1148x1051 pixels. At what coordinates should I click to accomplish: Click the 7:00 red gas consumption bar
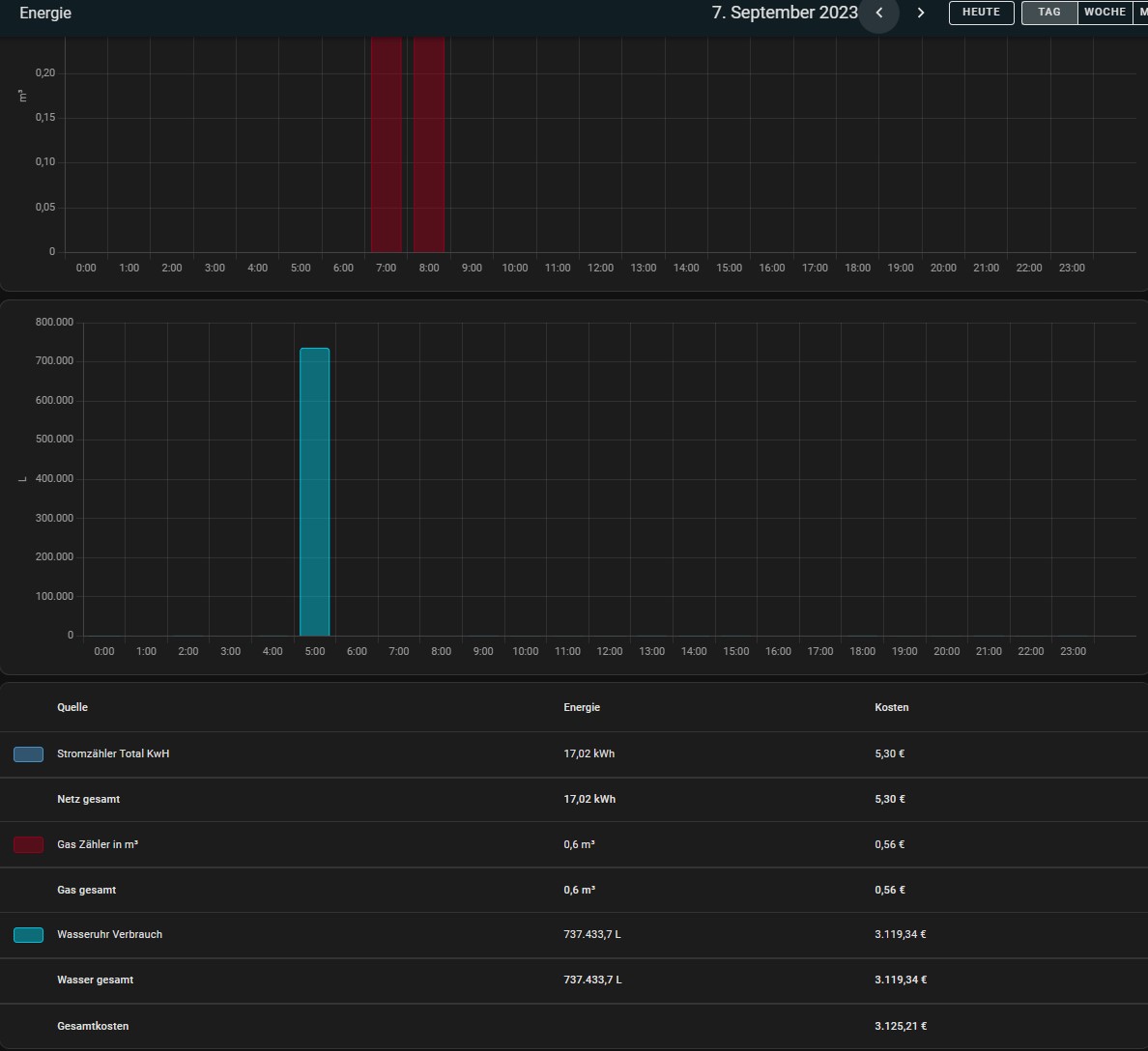click(387, 145)
